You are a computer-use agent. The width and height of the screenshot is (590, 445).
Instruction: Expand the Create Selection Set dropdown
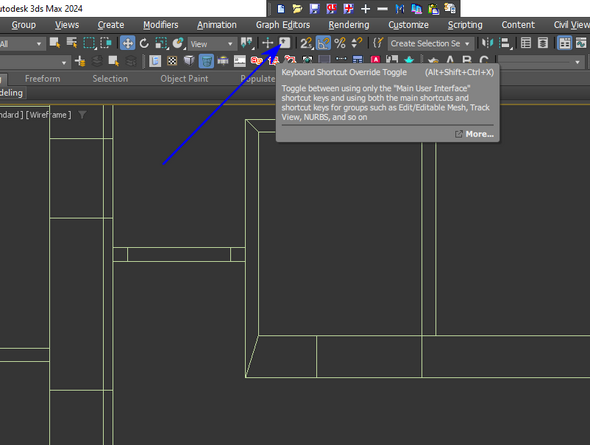430,44
